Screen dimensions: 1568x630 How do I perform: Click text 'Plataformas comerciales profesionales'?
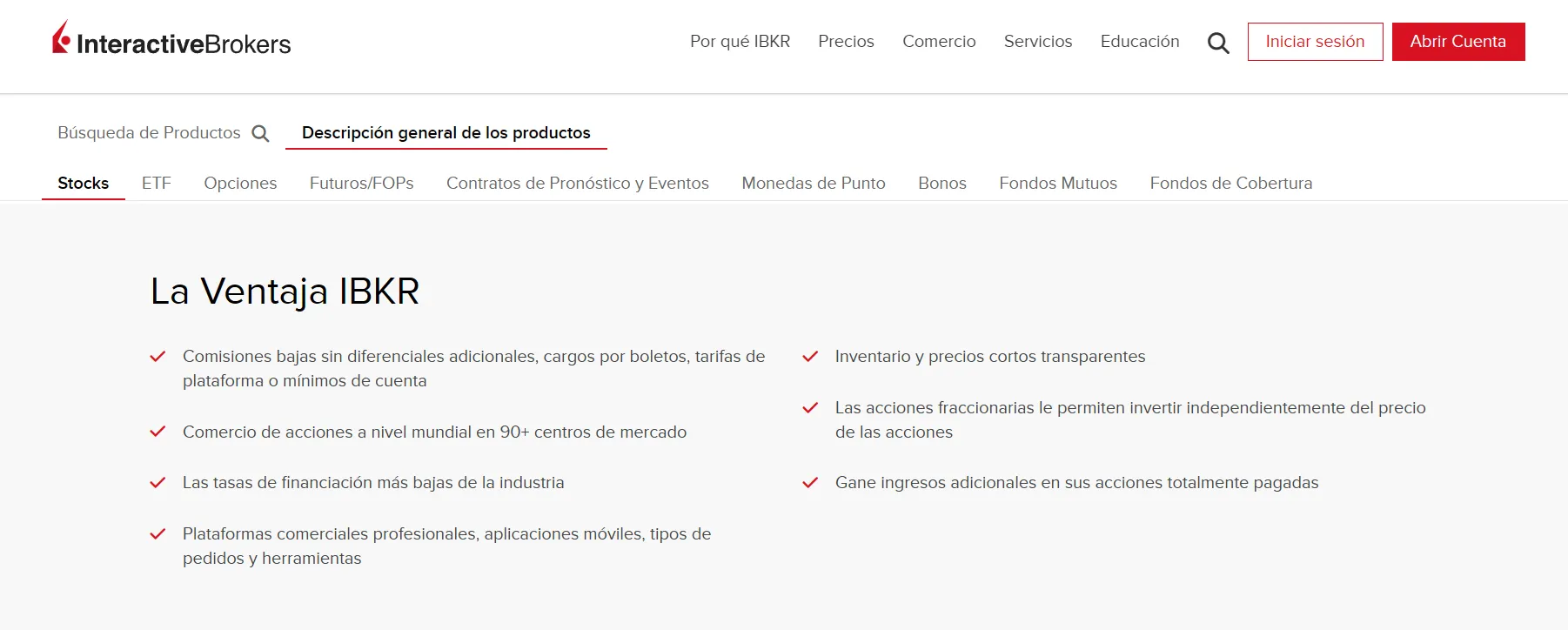(x=330, y=534)
